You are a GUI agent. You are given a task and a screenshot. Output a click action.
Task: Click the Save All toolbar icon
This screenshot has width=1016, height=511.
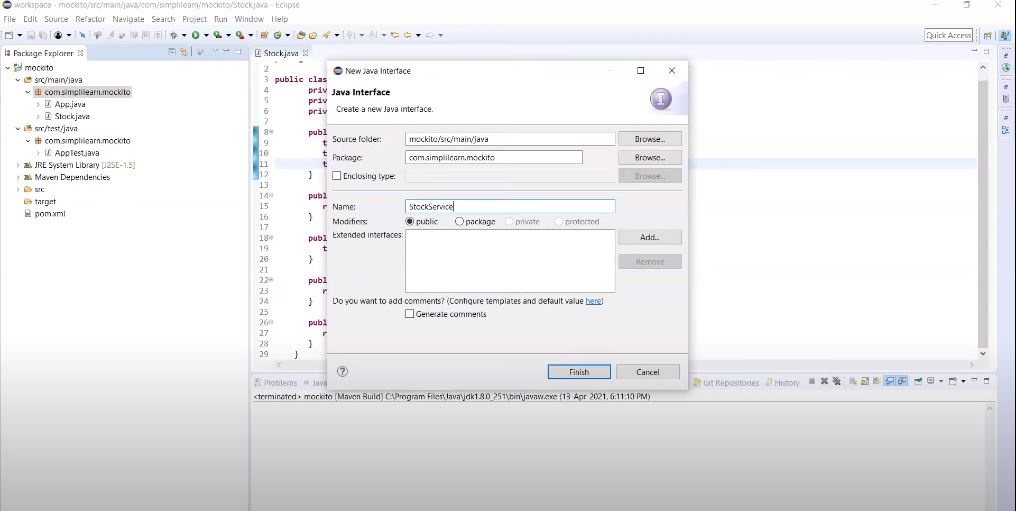pyautogui.click(x=43, y=35)
